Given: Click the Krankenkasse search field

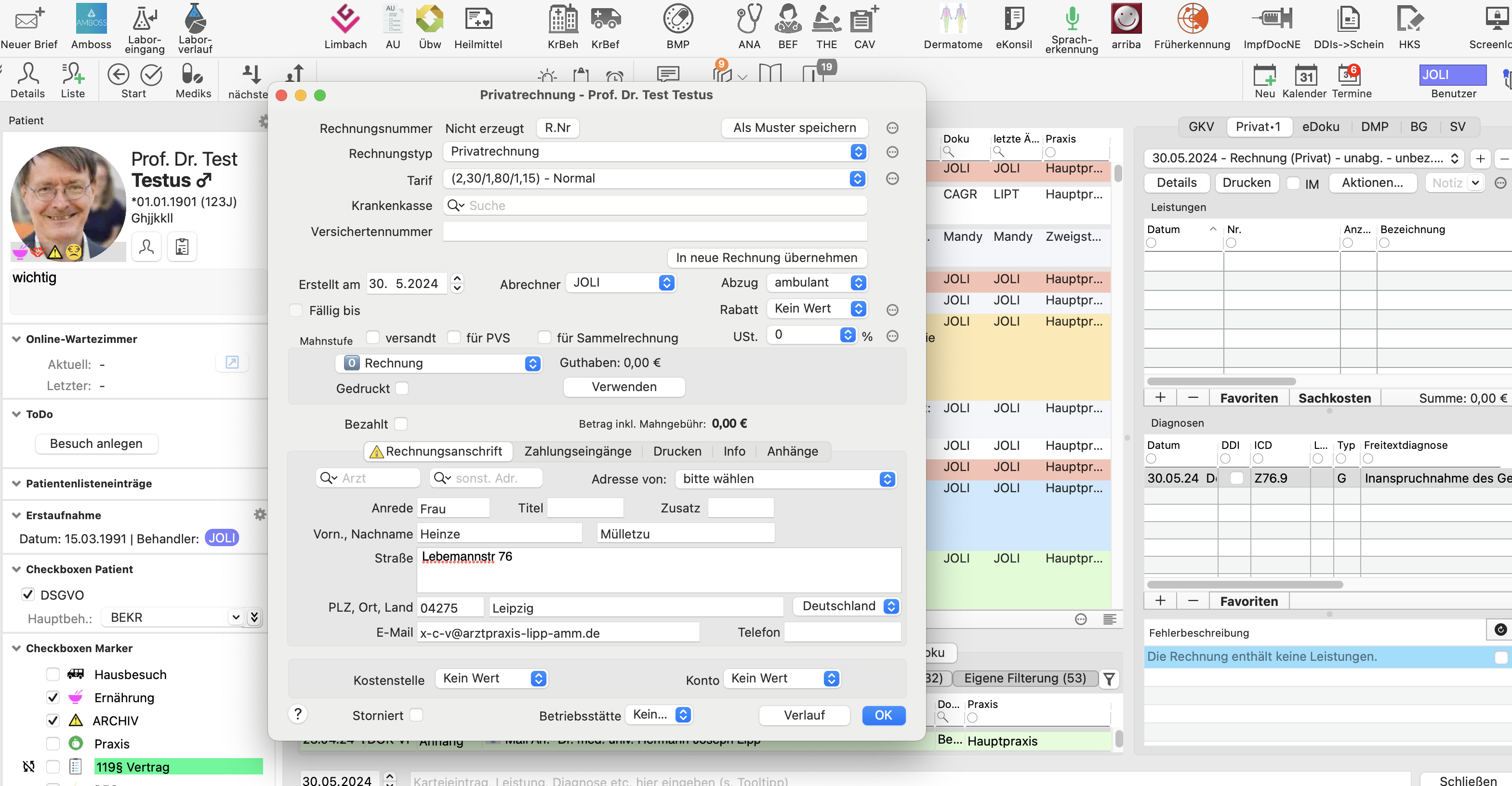Looking at the screenshot, I should click(x=655, y=205).
